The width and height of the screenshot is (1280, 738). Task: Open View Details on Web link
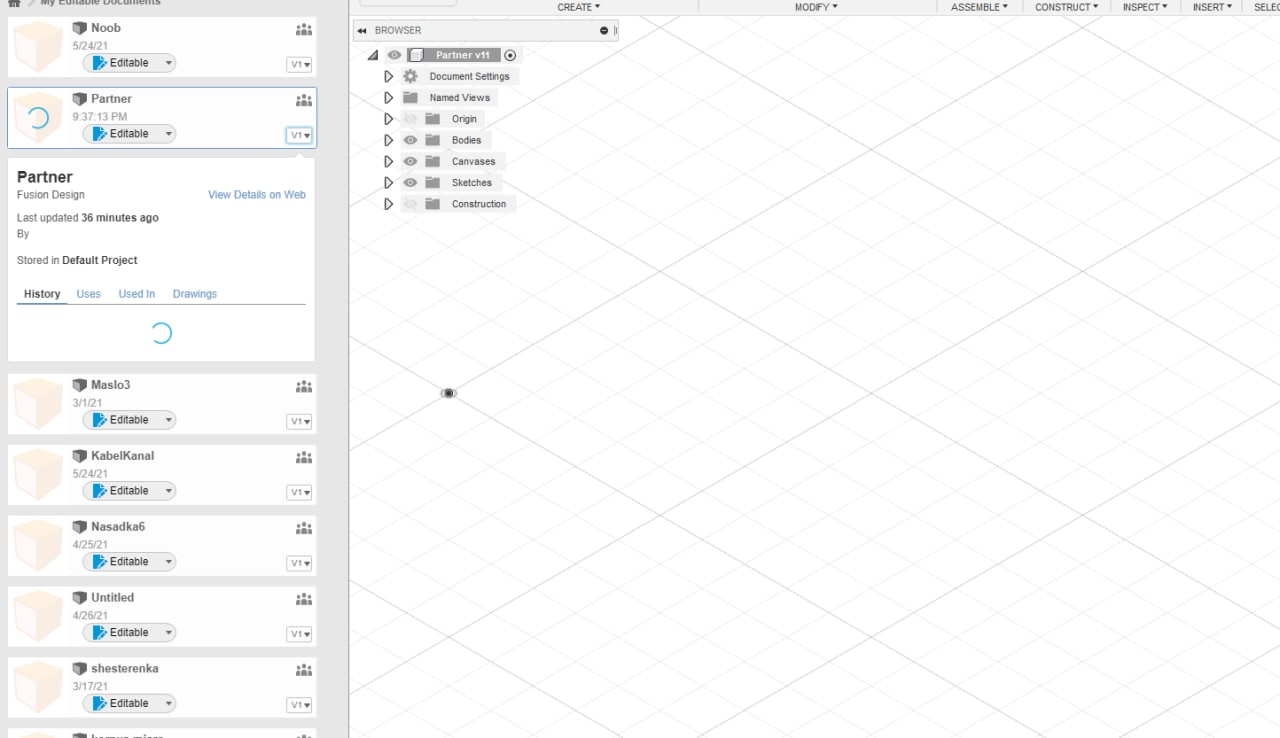point(257,195)
